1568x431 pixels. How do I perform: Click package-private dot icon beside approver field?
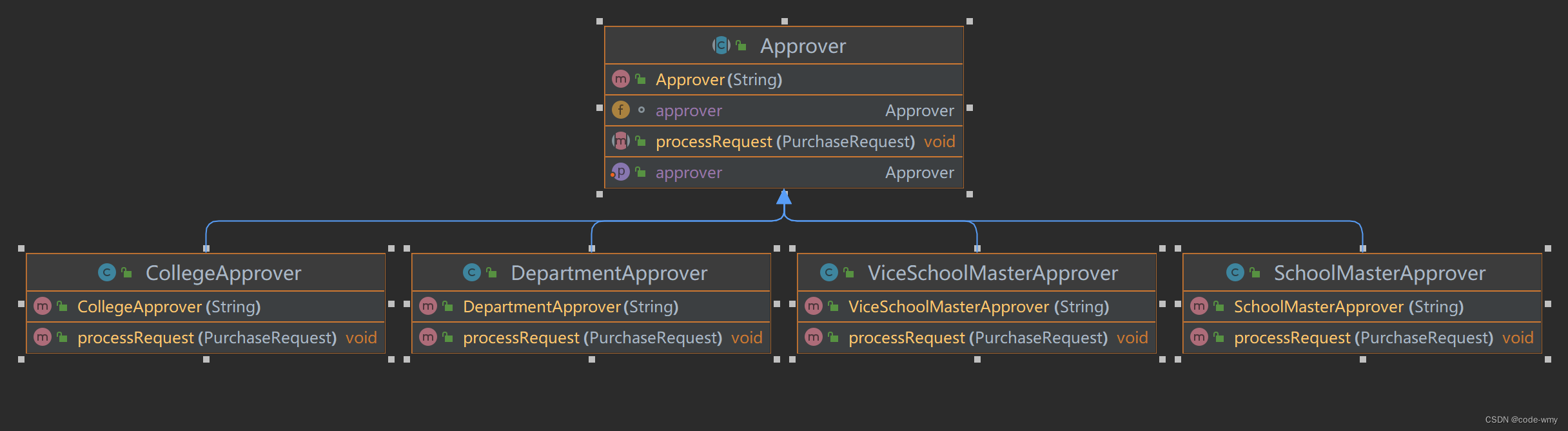click(641, 110)
